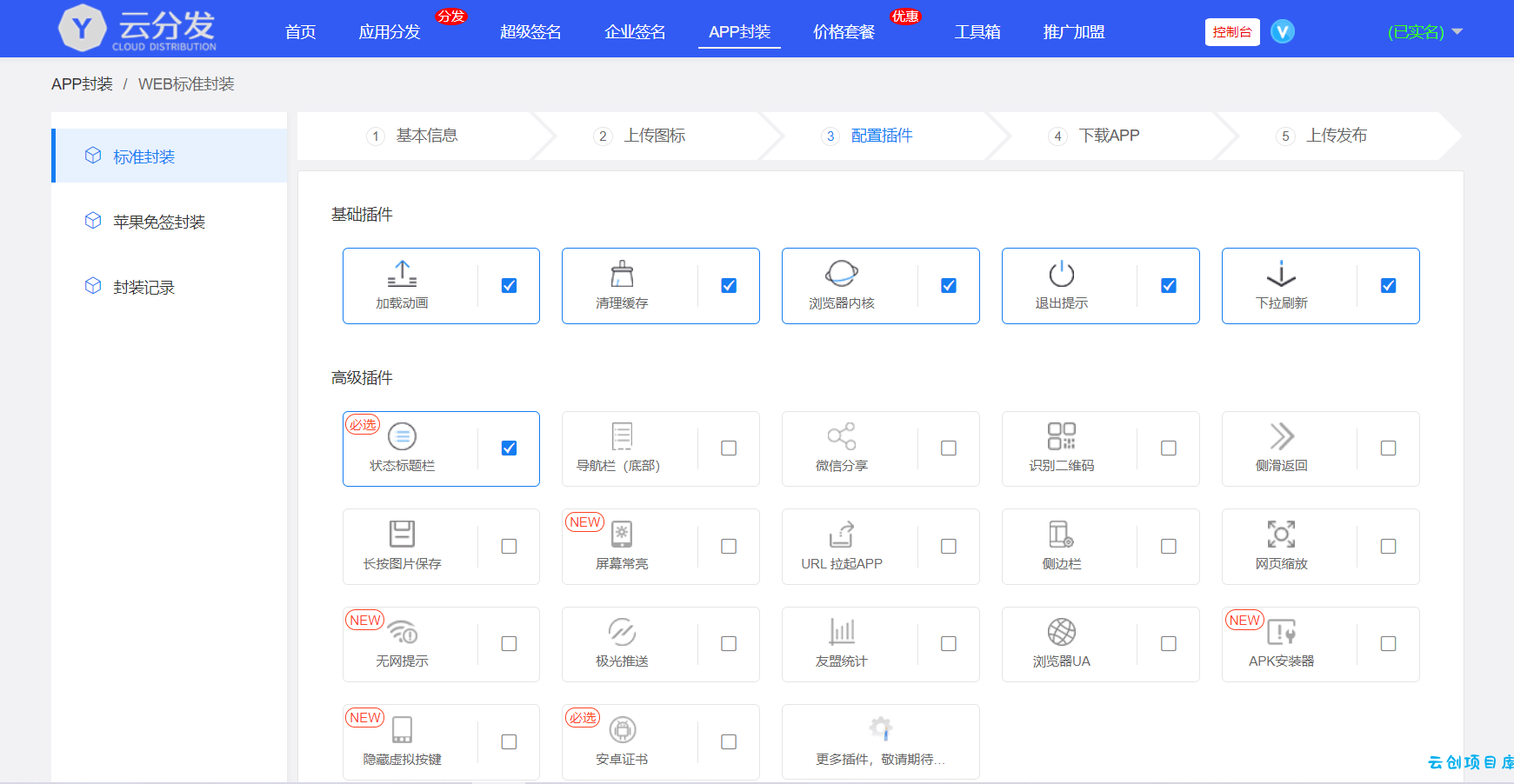Open the 工具箱 nav item
The image size is (1514, 784).
coord(977,32)
